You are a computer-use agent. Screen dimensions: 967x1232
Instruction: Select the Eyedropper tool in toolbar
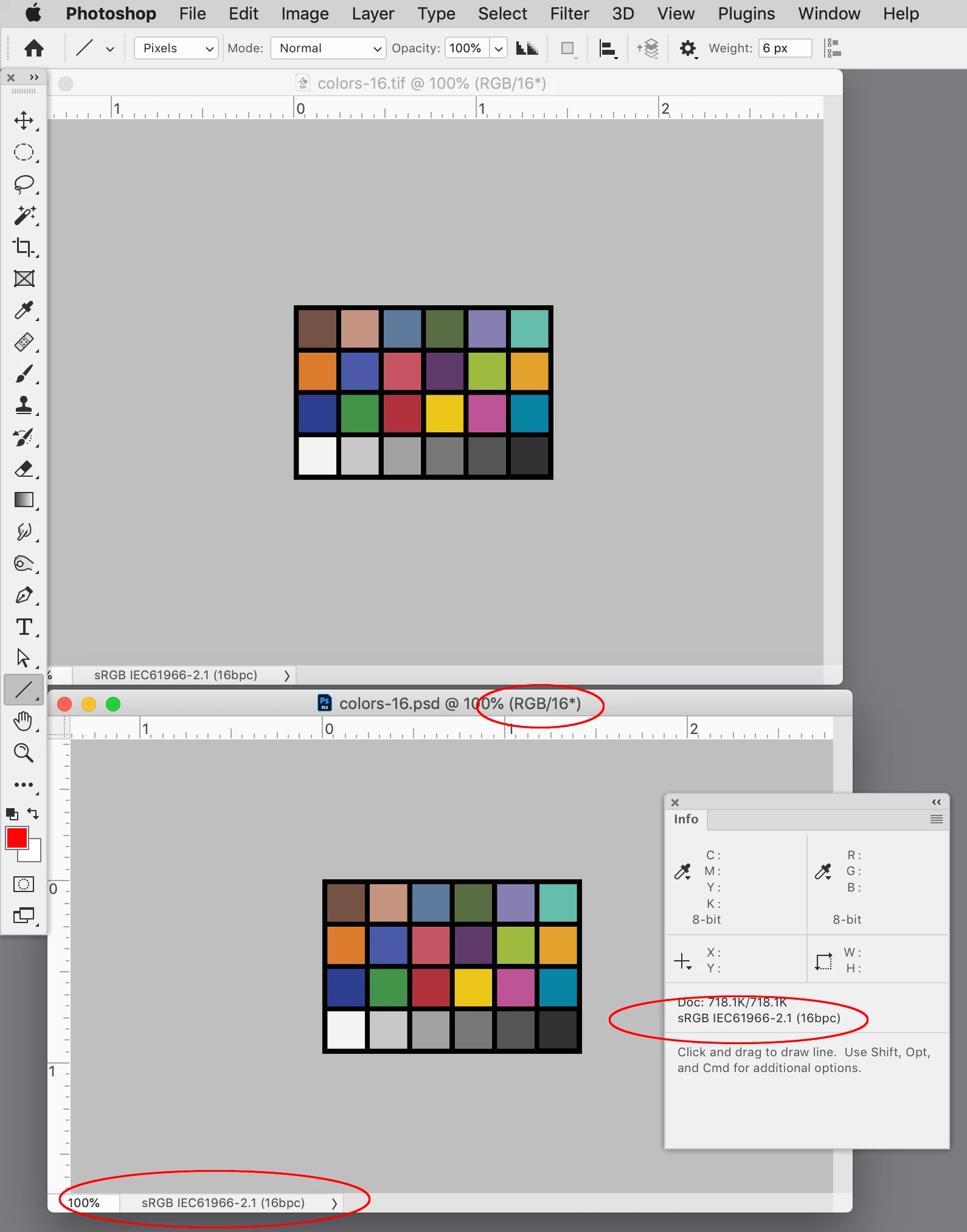(x=24, y=310)
